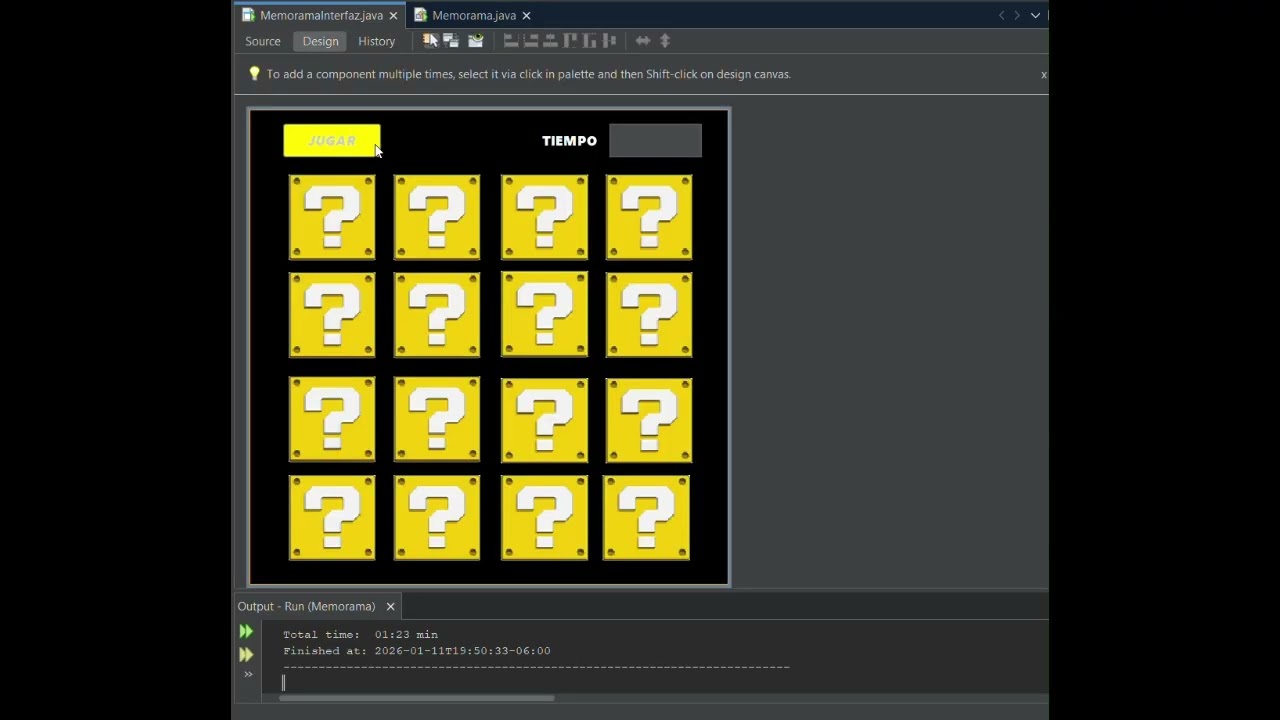Click the Preview Design eye icon

coord(476,41)
